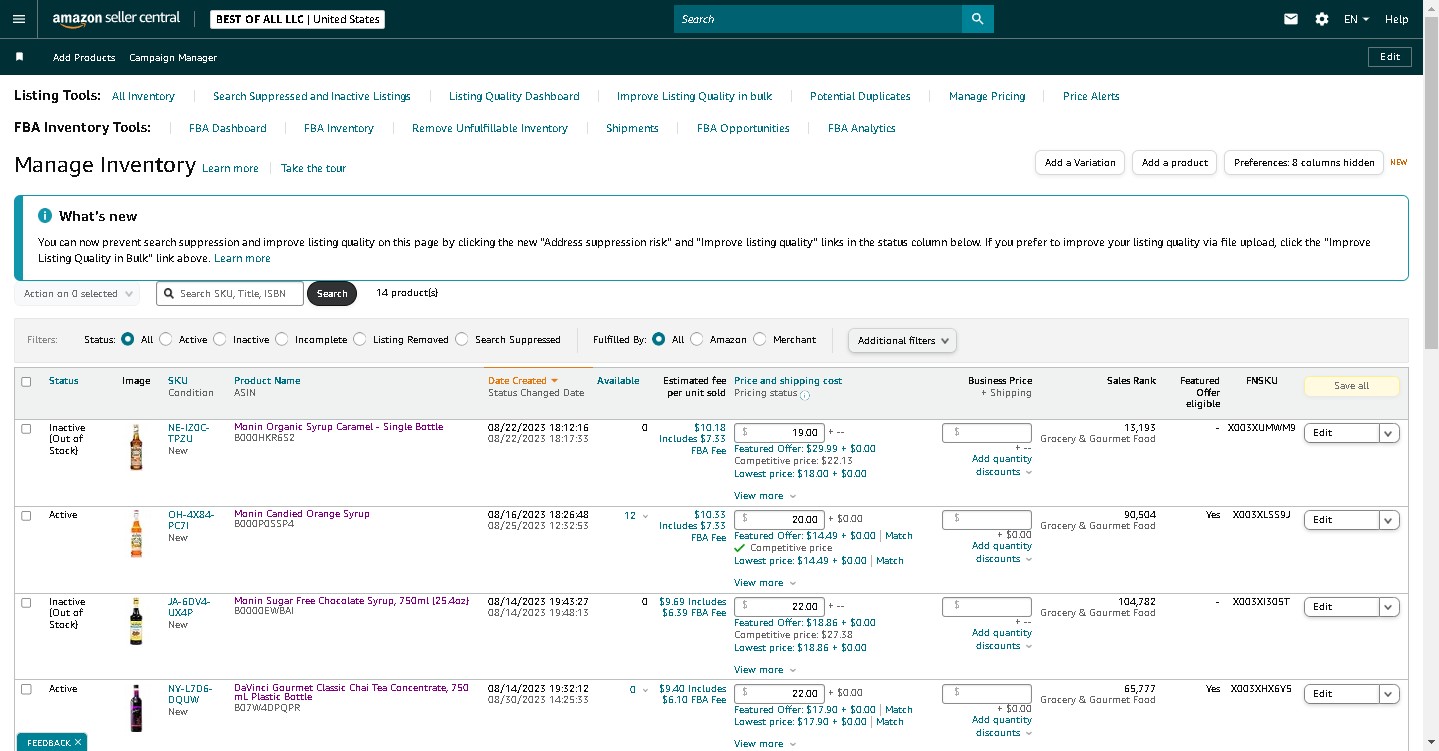Image resolution: width=1439 pixels, height=751 pixels.
Task: Click the Monin Sugar Free Chocolate Syrup image
Action: 136,621
